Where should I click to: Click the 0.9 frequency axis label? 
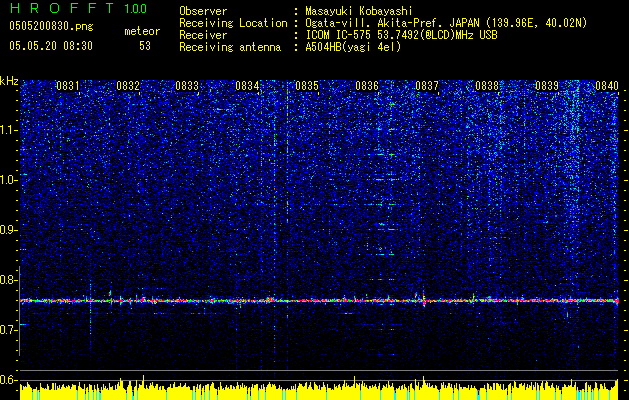point(9,230)
